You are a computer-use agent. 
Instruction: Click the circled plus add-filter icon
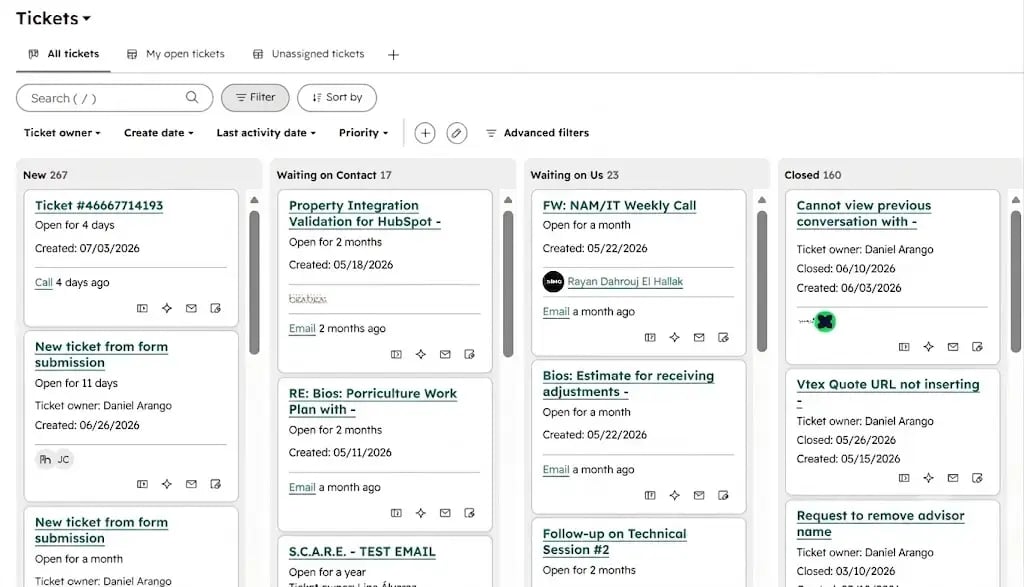[425, 133]
